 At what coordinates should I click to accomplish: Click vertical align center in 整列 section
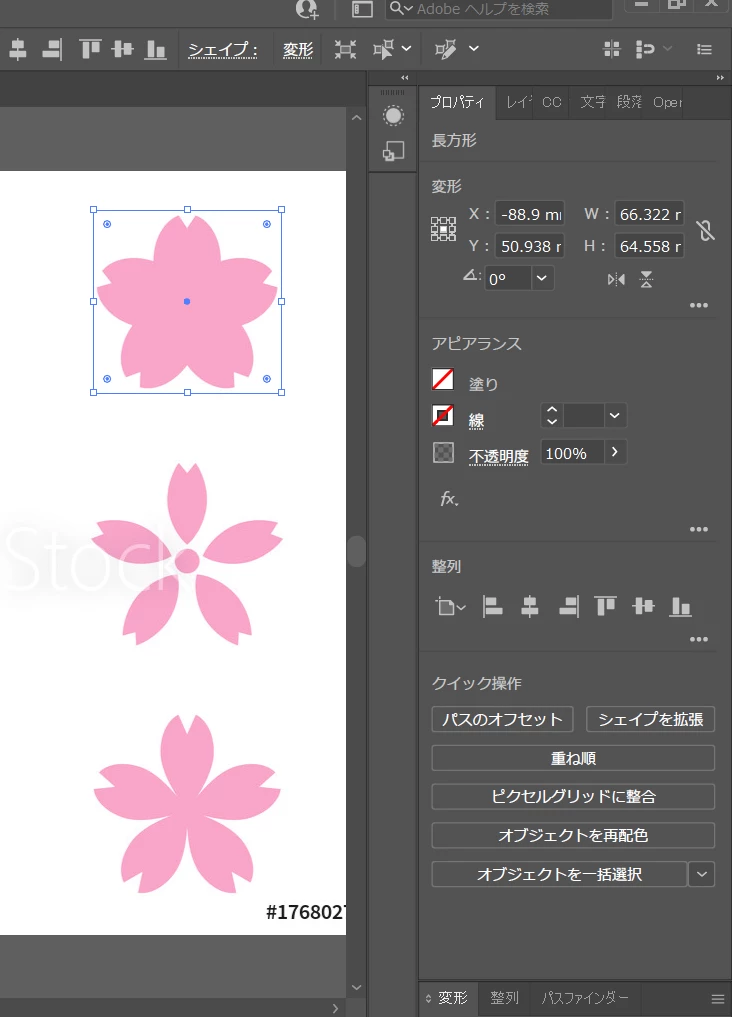(x=643, y=606)
